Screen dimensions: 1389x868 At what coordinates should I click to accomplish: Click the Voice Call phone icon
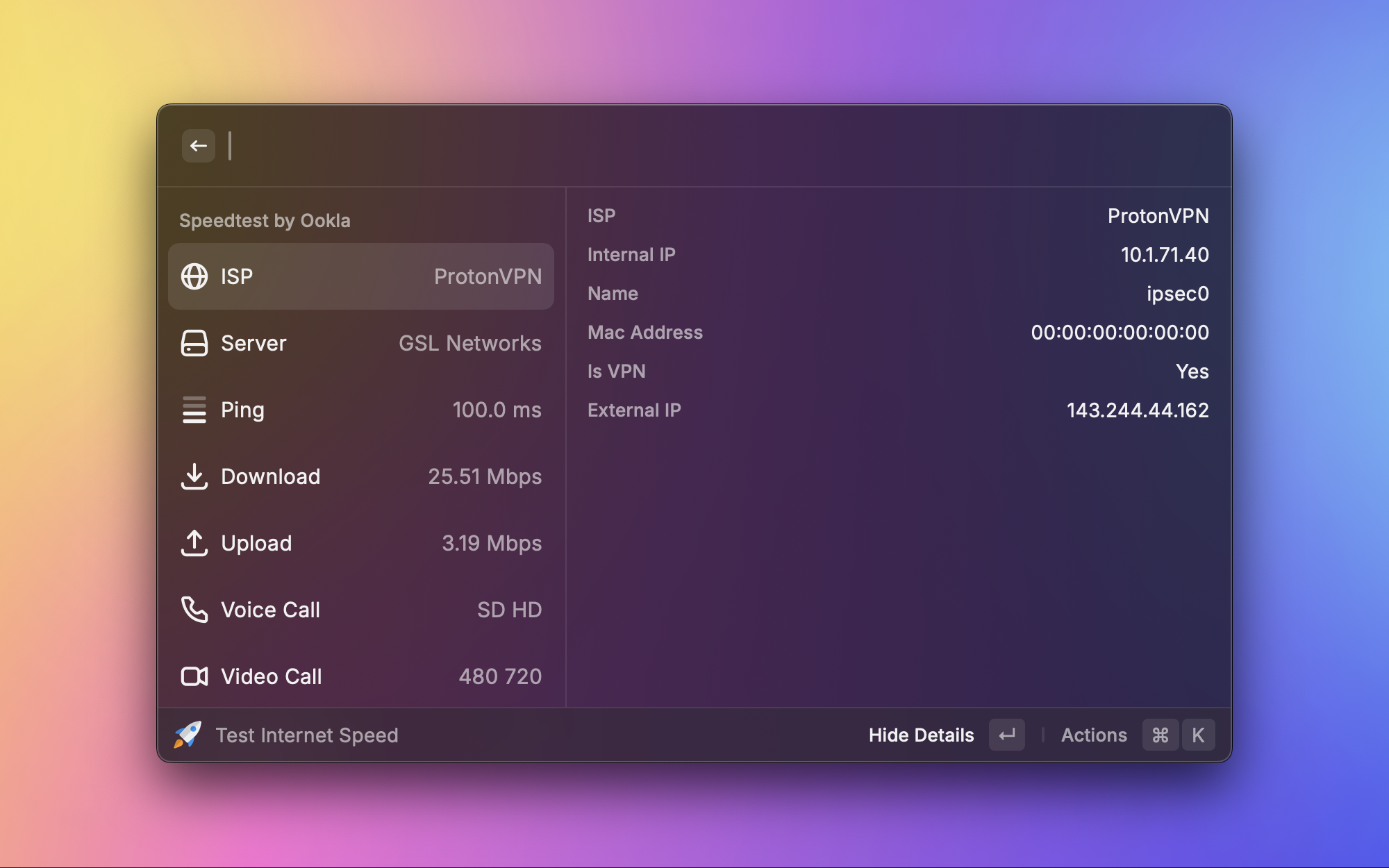(194, 610)
